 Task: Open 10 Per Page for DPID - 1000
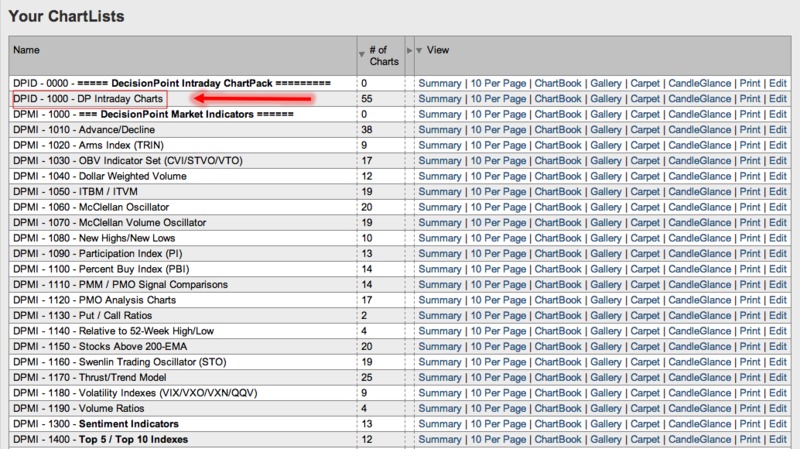click(498, 98)
